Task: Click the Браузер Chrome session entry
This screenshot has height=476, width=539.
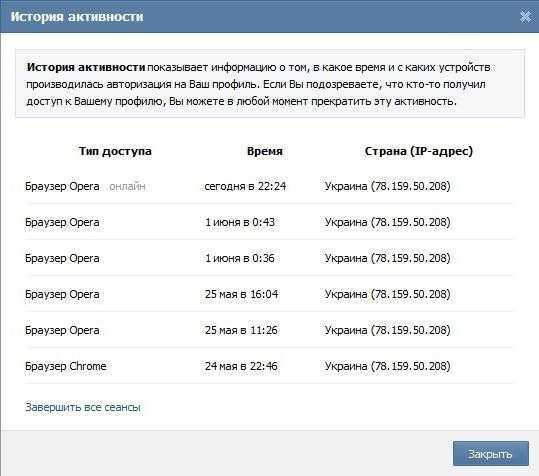Action: (x=66, y=366)
